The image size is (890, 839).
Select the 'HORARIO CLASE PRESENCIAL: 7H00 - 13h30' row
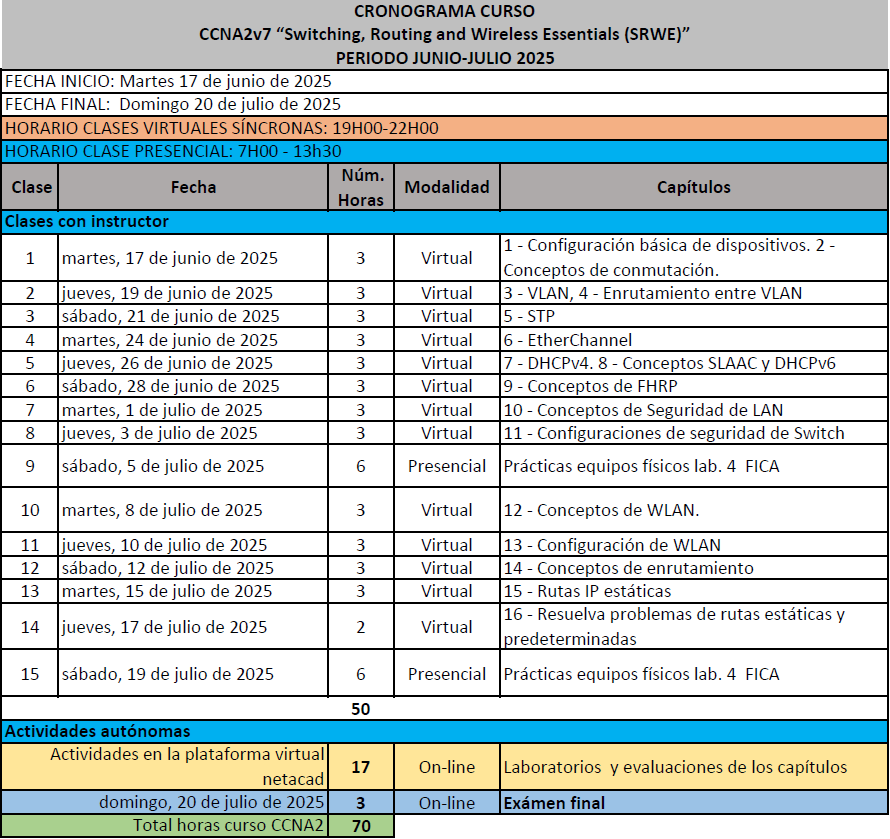tap(444, 151)
